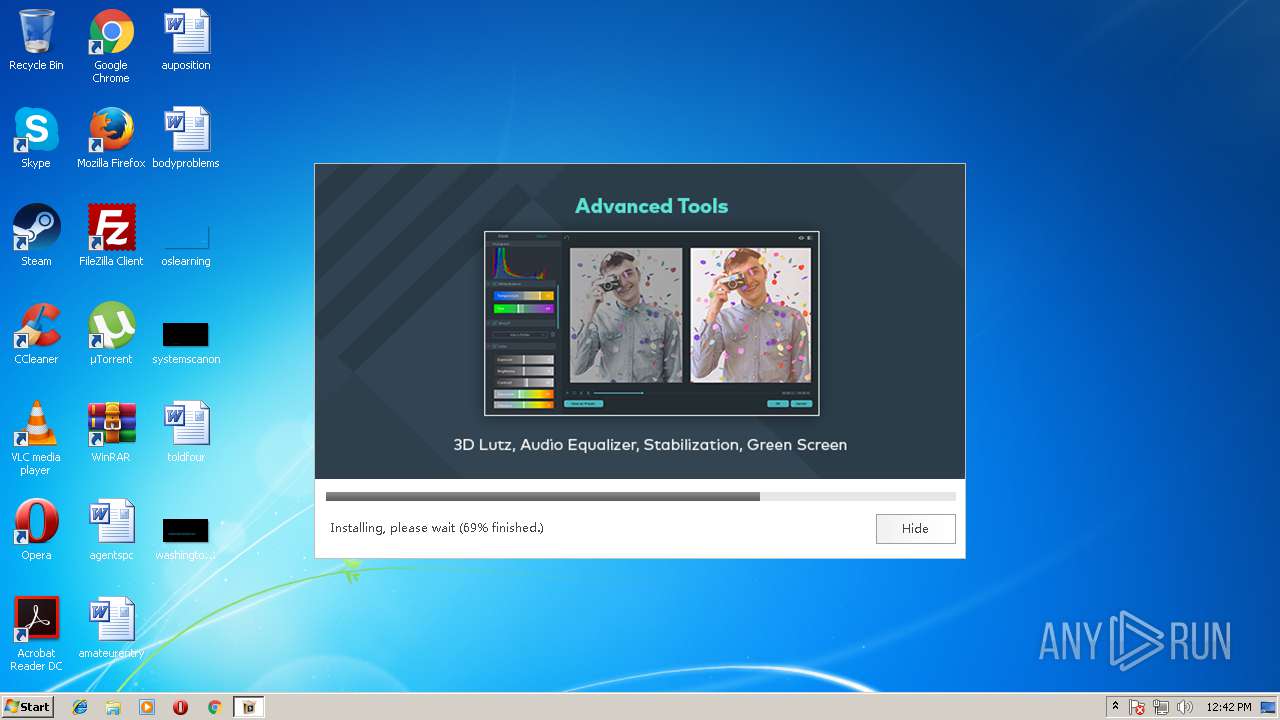Viewport: 1280px width, 720px height.
Task: Select the Google Chrome desktop shortcut
Action: pos(111,47)
